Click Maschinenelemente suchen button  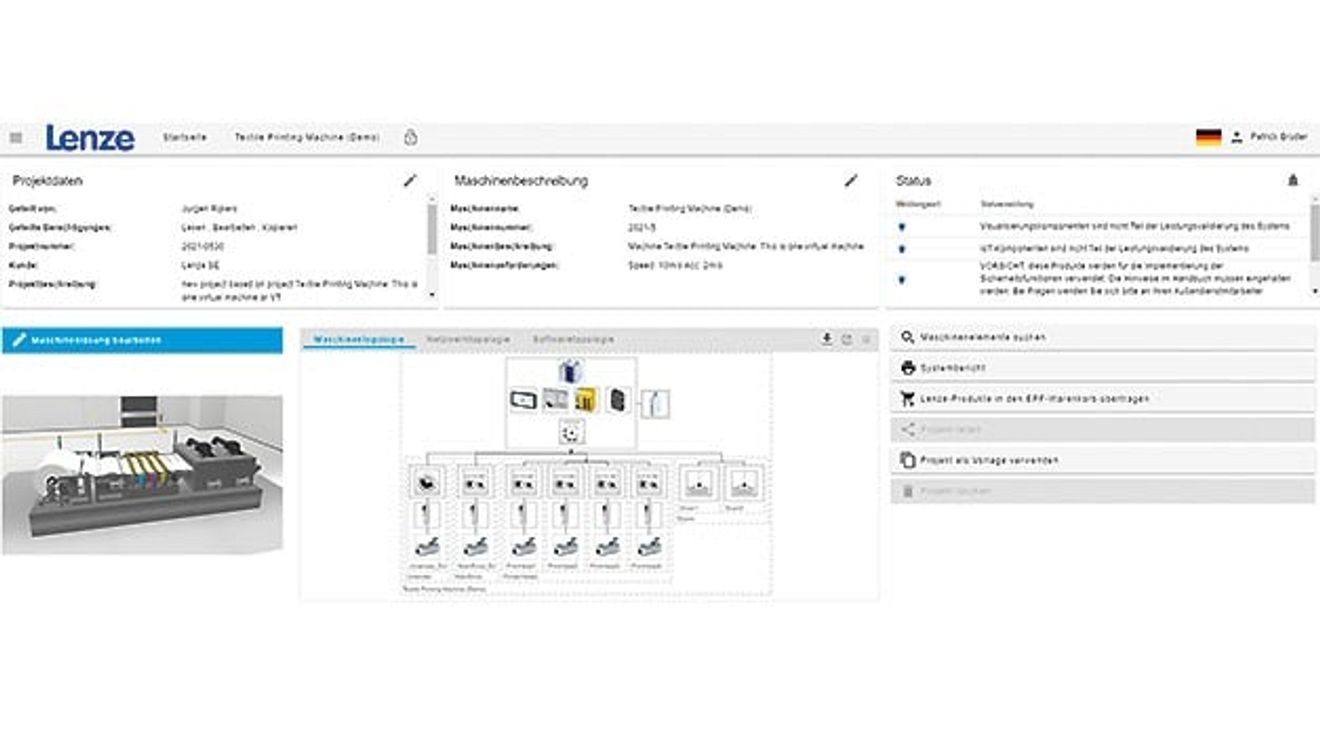(1103, 338)
